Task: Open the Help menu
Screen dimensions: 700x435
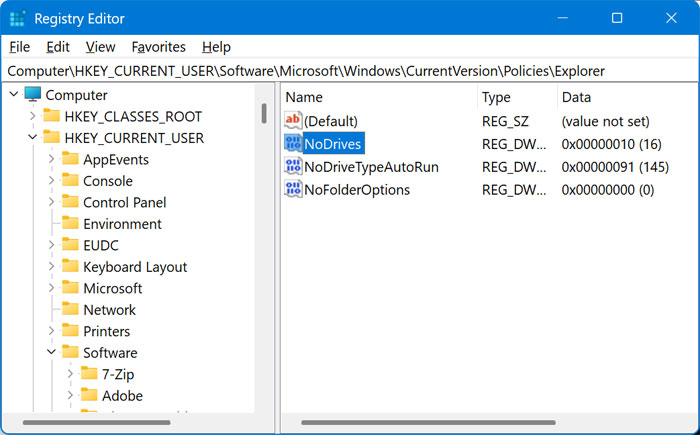Action: pos(216,47)
